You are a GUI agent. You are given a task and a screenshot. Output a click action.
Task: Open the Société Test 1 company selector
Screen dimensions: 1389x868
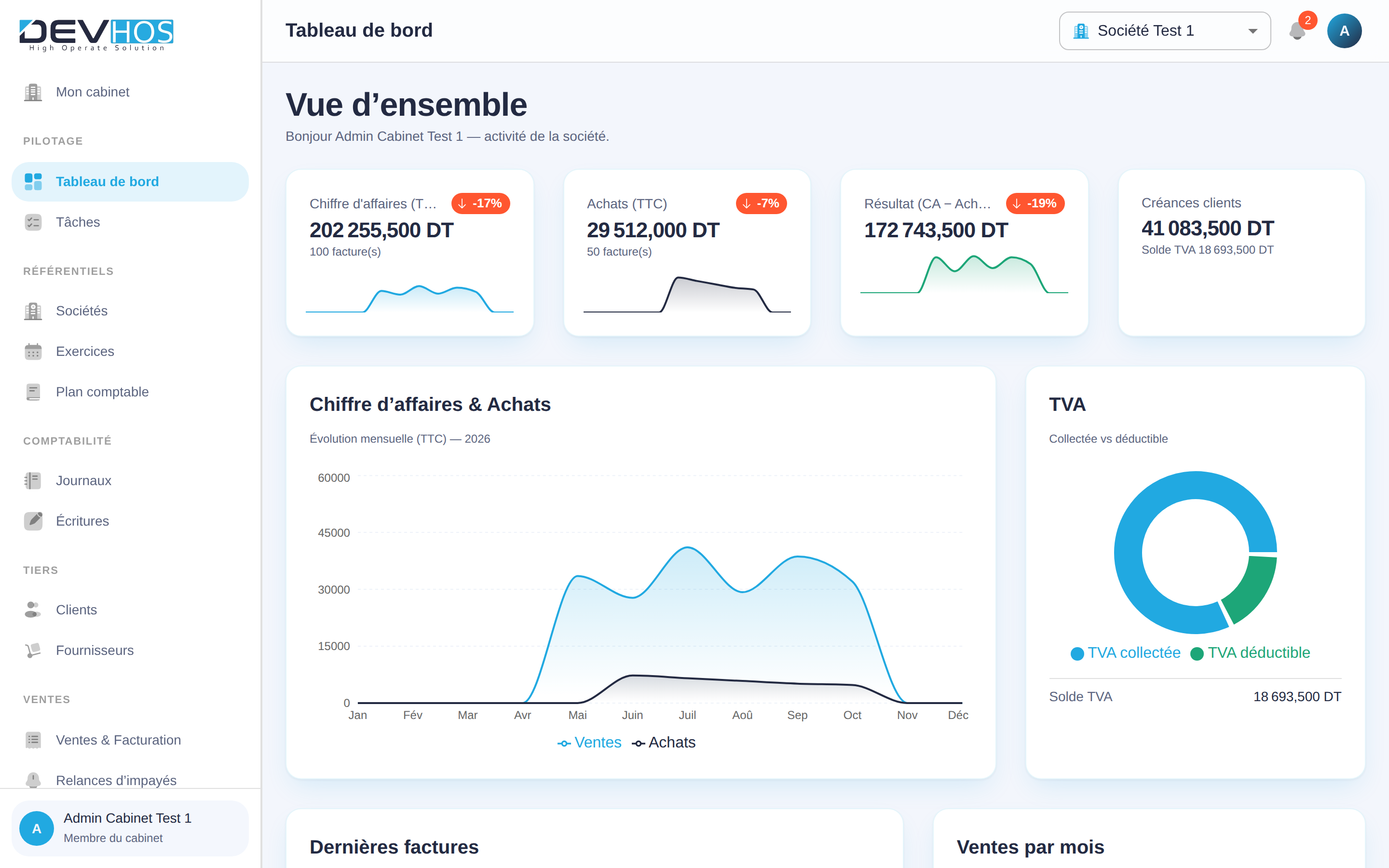pos(1165,31)
